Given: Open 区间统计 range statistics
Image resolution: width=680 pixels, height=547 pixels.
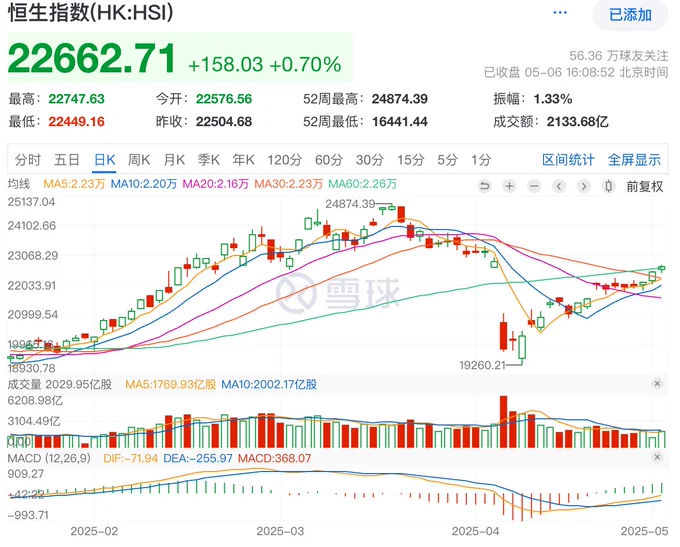Looking at the screenshot, I should point(568,160).
